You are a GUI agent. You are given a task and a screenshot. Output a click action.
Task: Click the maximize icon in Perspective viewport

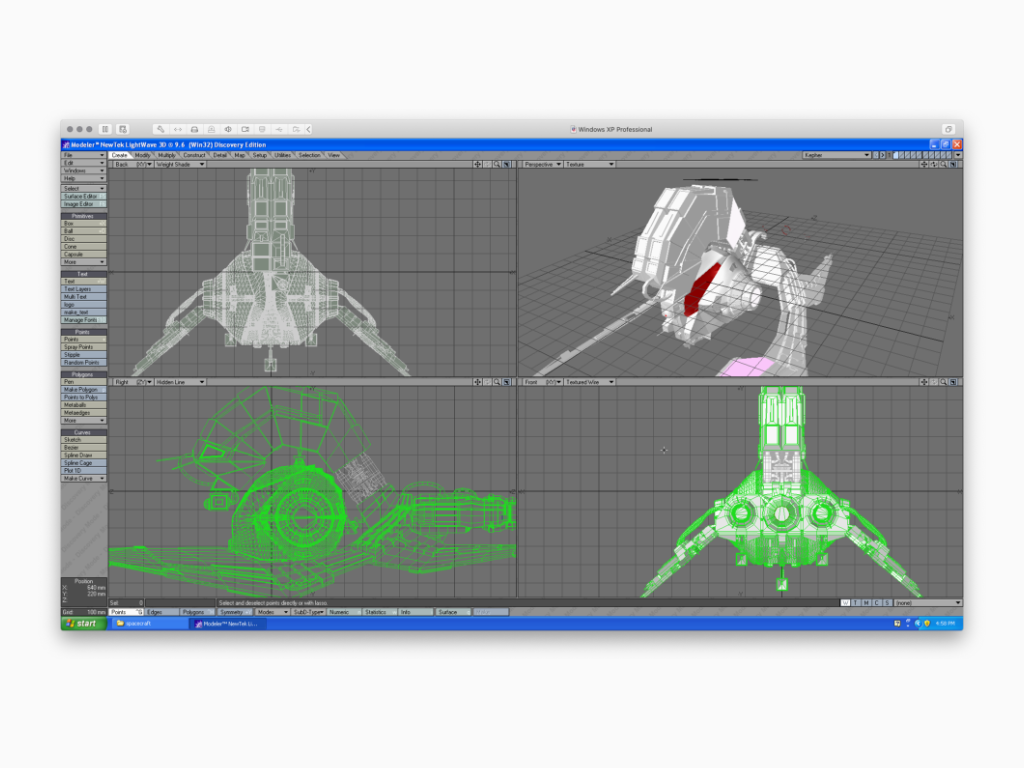[953, 165]
